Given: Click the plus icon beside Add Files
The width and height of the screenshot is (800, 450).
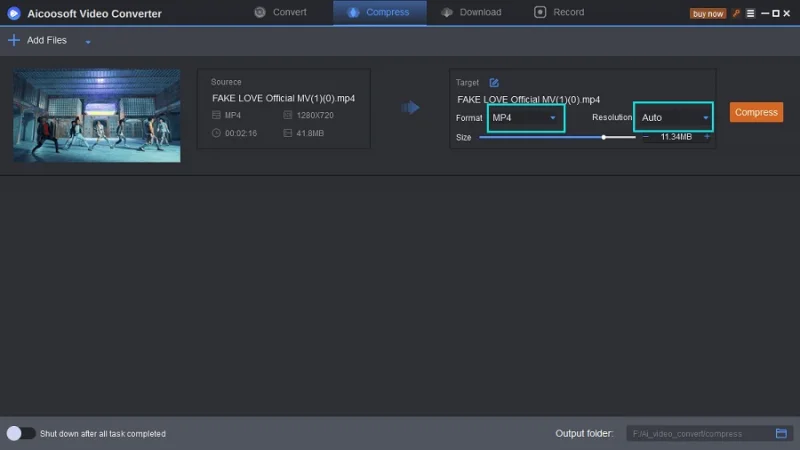Looking at the screenshot, I should pyautogui.click(x=13, y=41).
